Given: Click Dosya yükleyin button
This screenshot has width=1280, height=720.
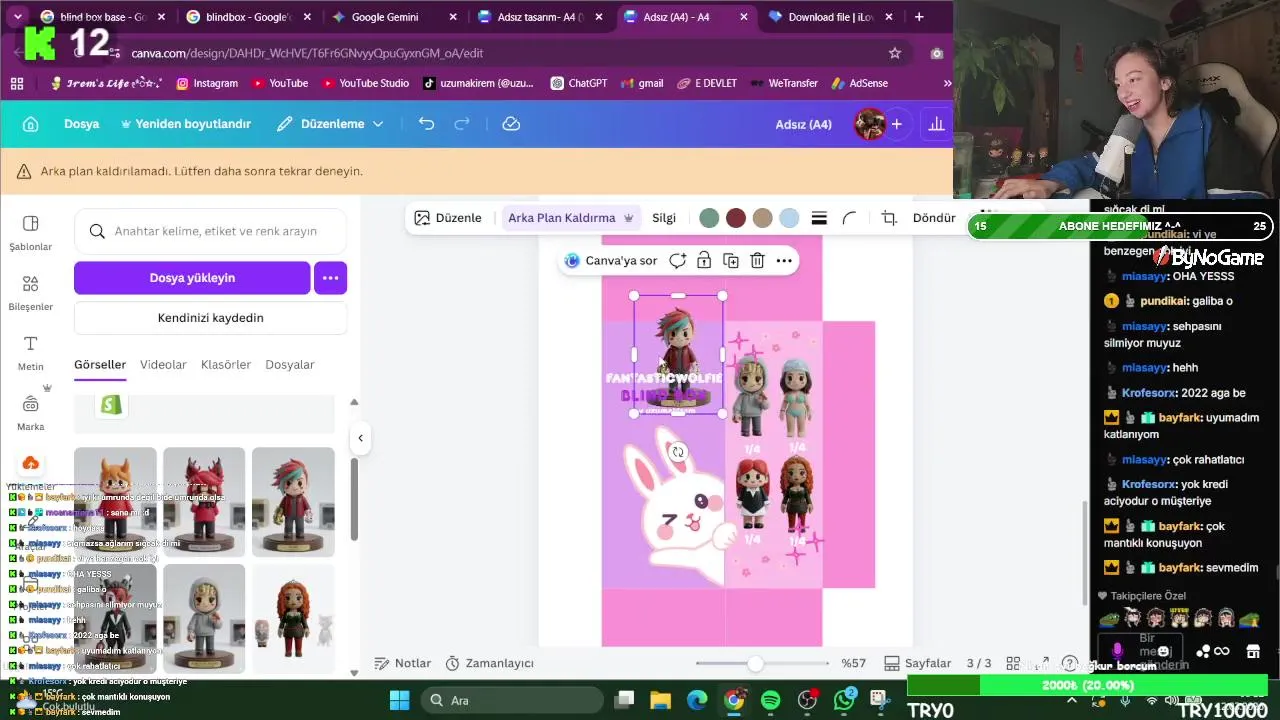Looking at the screenshot, I should click(x=192, y=278).
